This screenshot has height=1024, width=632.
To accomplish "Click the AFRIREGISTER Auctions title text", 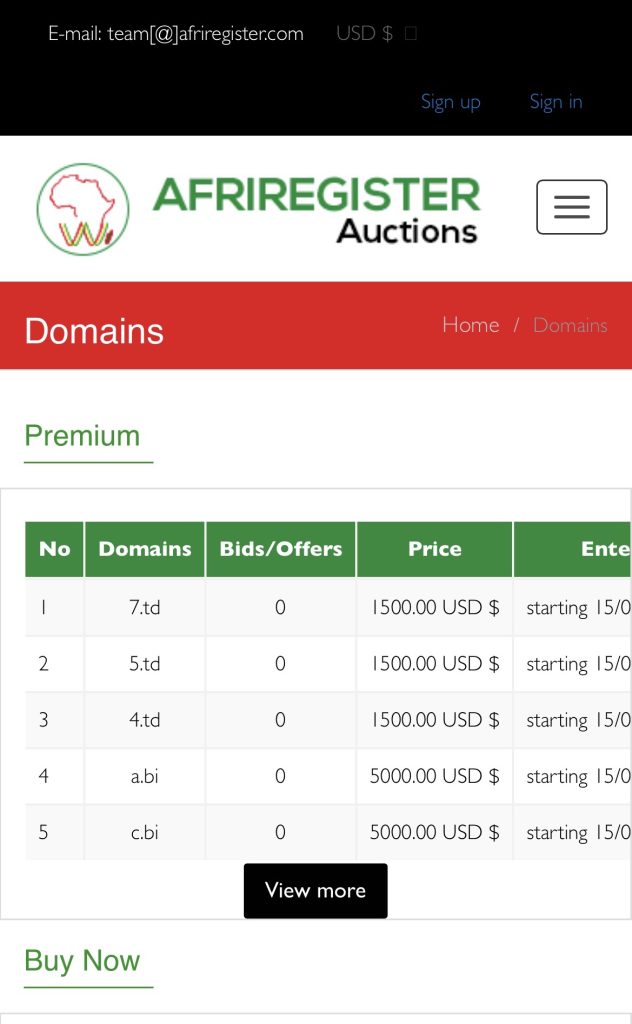I will tap(317, 210).
